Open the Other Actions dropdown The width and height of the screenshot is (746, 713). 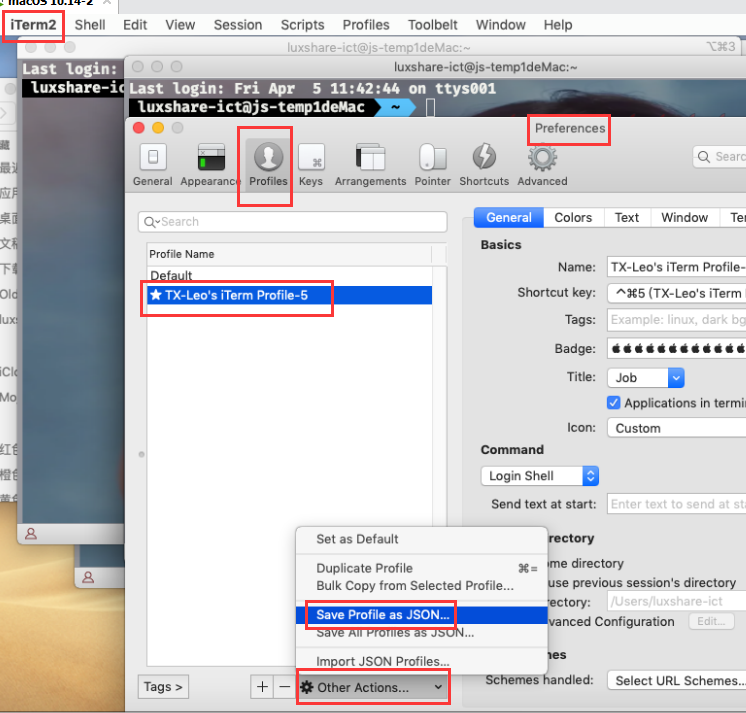(x=373, y=687)
